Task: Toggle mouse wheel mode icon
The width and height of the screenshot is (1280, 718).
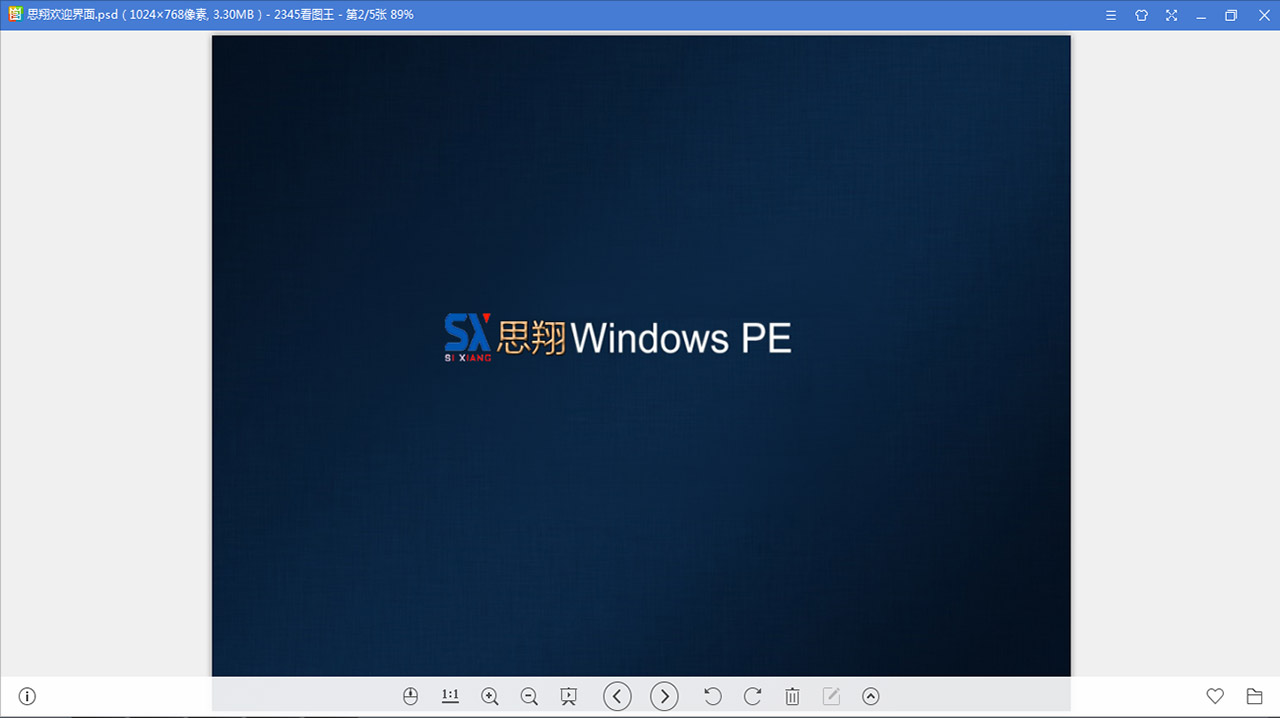Action: 410,696
